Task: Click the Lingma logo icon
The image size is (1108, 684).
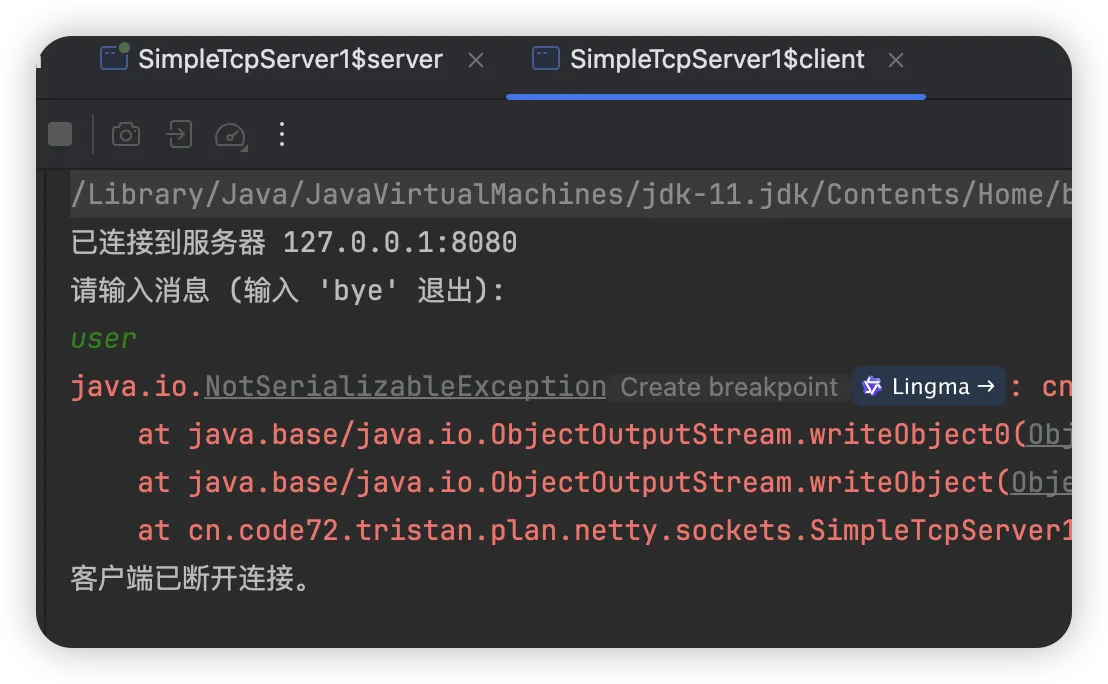Action: 872,387
